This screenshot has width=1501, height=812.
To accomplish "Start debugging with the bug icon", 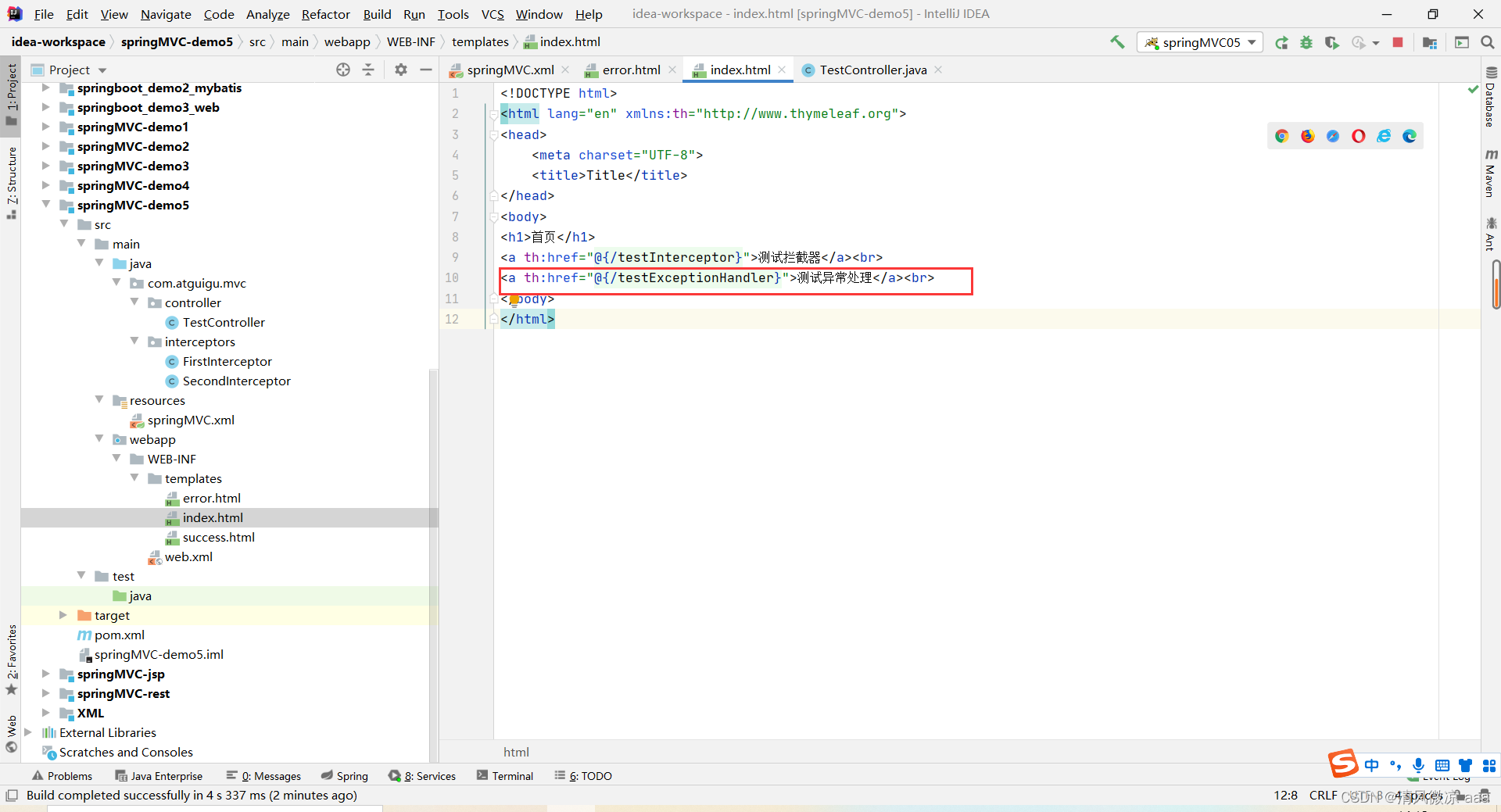I will pyautogui.click(x=1306, y=42).
